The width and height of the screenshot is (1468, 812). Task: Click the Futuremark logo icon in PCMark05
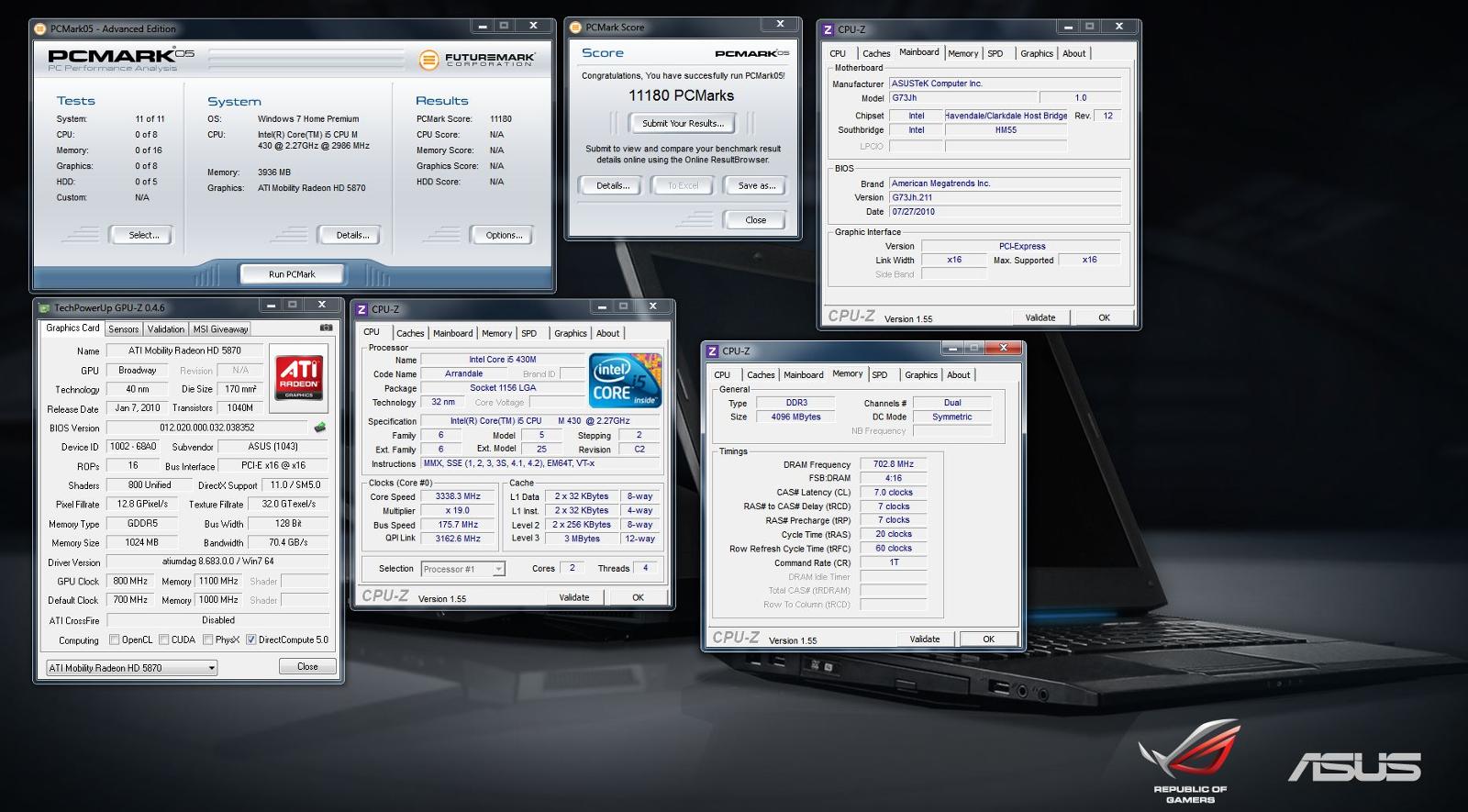pos(428,61)
